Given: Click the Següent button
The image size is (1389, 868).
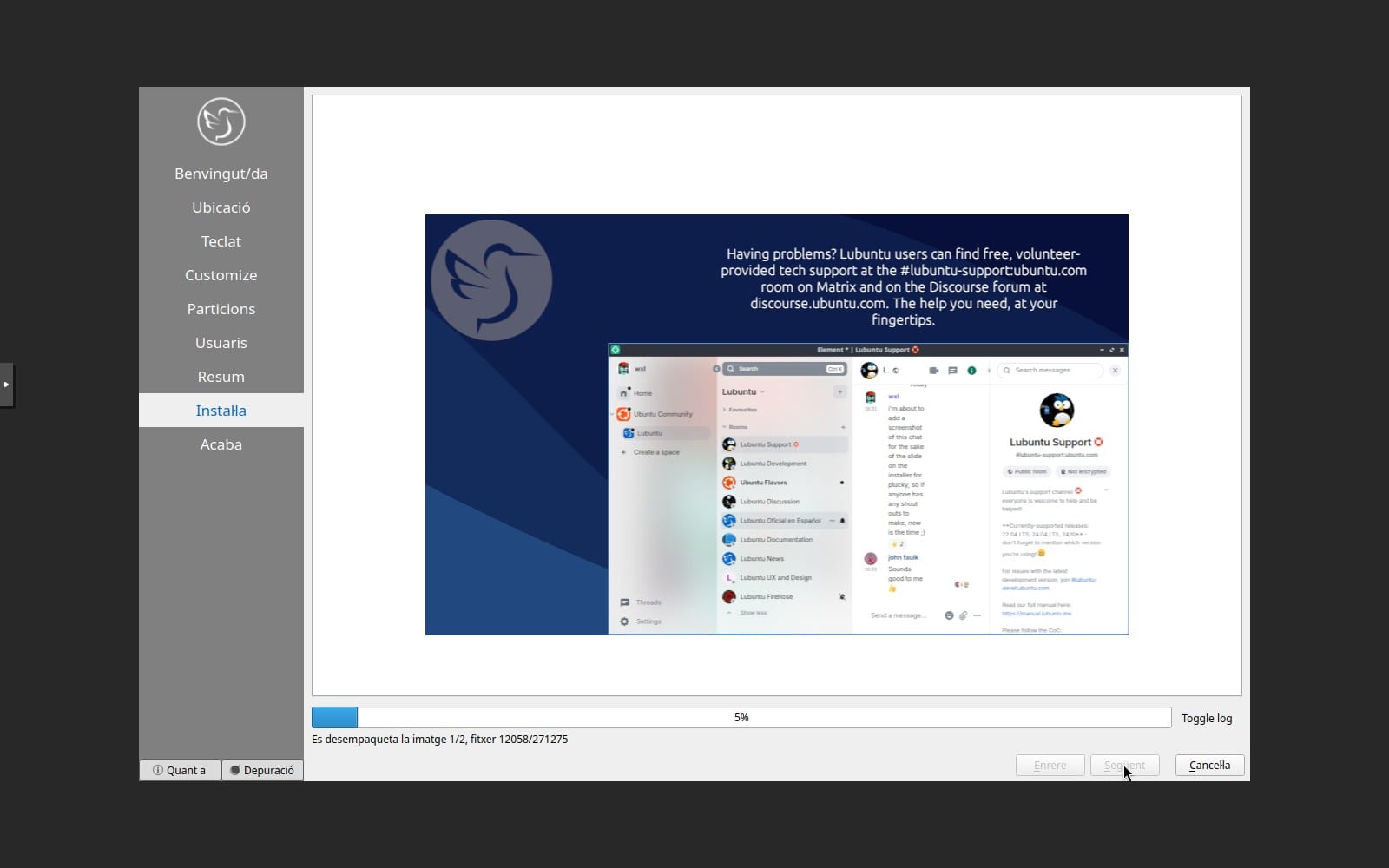Looking at the screenshot, I should (1124, 765).
